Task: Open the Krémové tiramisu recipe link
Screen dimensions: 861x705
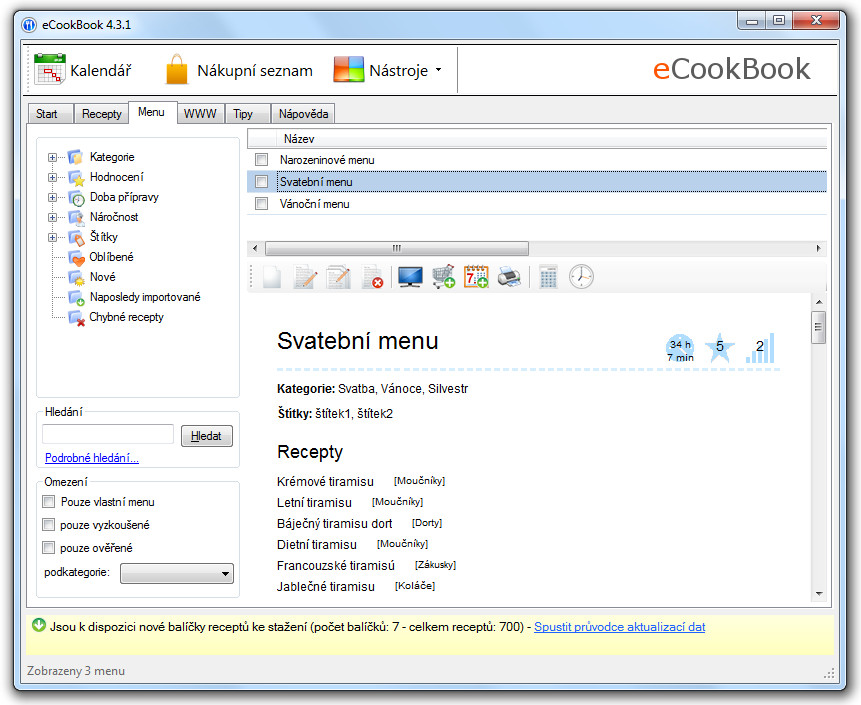Action: 325,482
